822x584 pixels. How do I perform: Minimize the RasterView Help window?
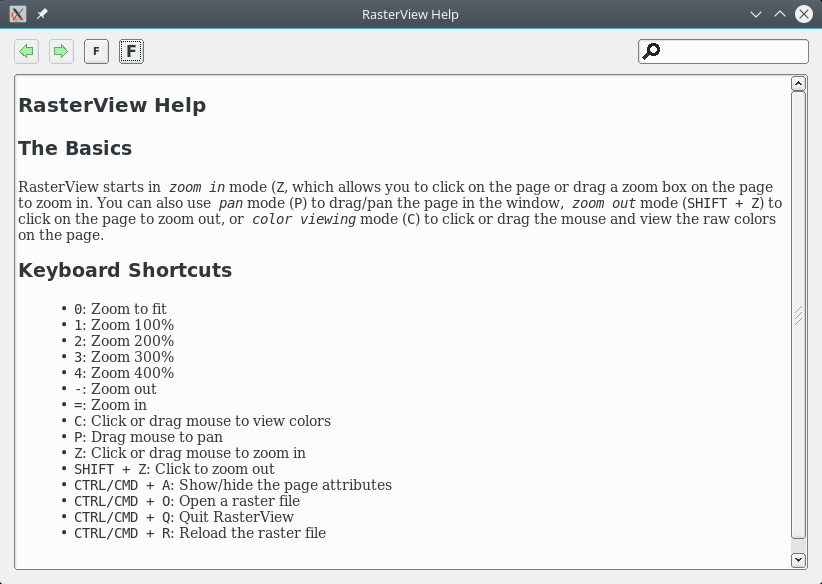(x=755, y=14)
